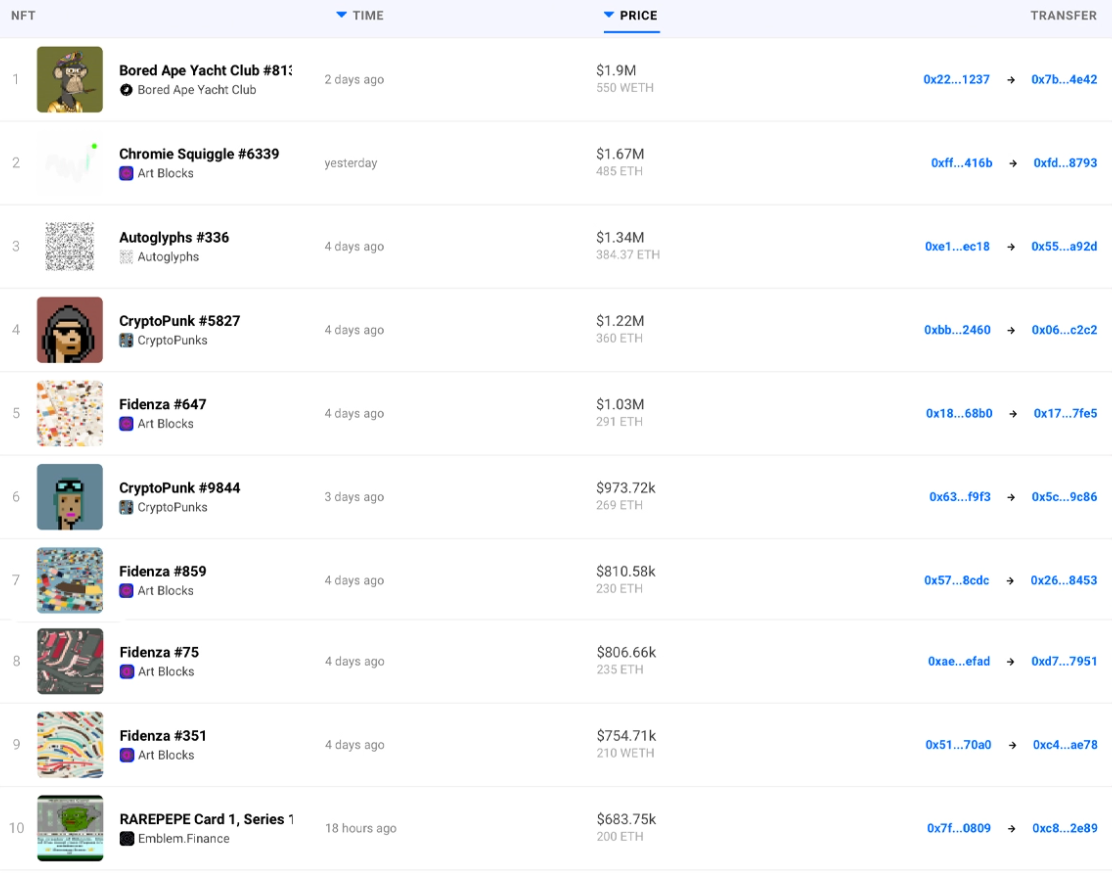The width and height of the screenshot is (1112, 873).
Task: Click the CryptoPunks icon under CryptoPunk #5827
Action: pyautogui.click(x=126, y=340)
